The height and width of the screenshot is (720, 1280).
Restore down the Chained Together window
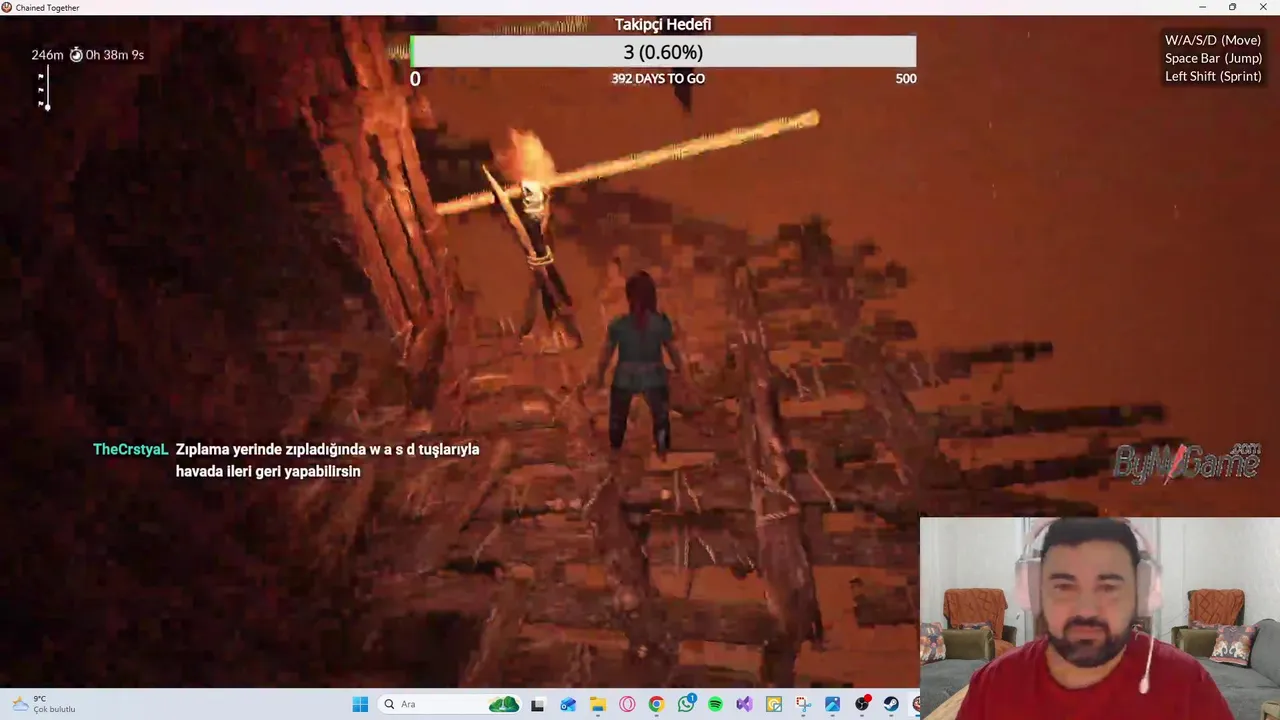point(1232,7)
